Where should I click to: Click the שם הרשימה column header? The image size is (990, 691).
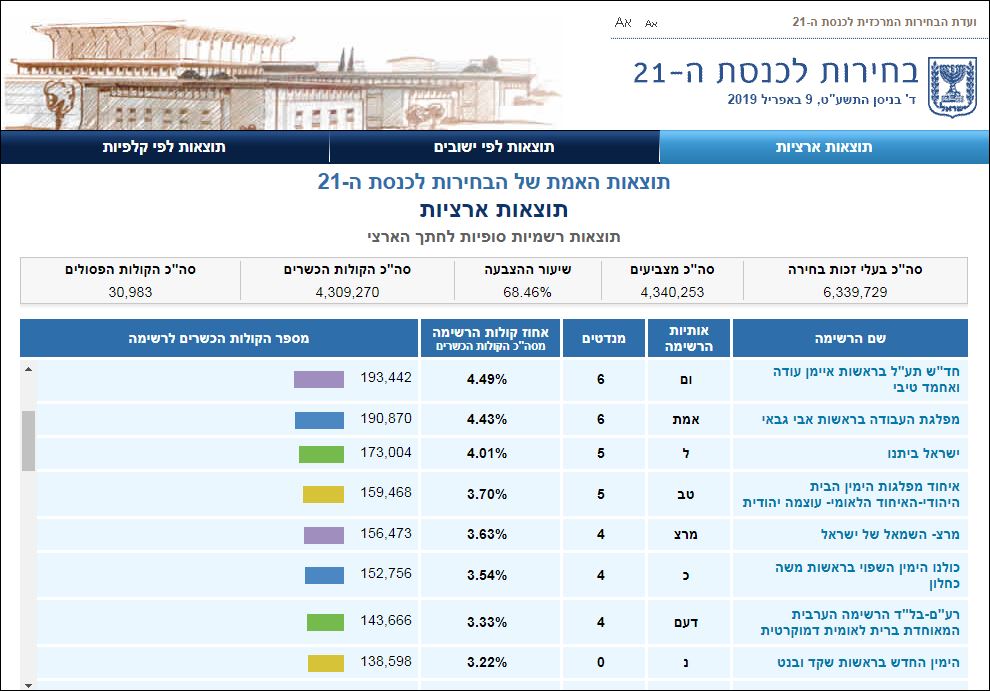coord(850,338)
